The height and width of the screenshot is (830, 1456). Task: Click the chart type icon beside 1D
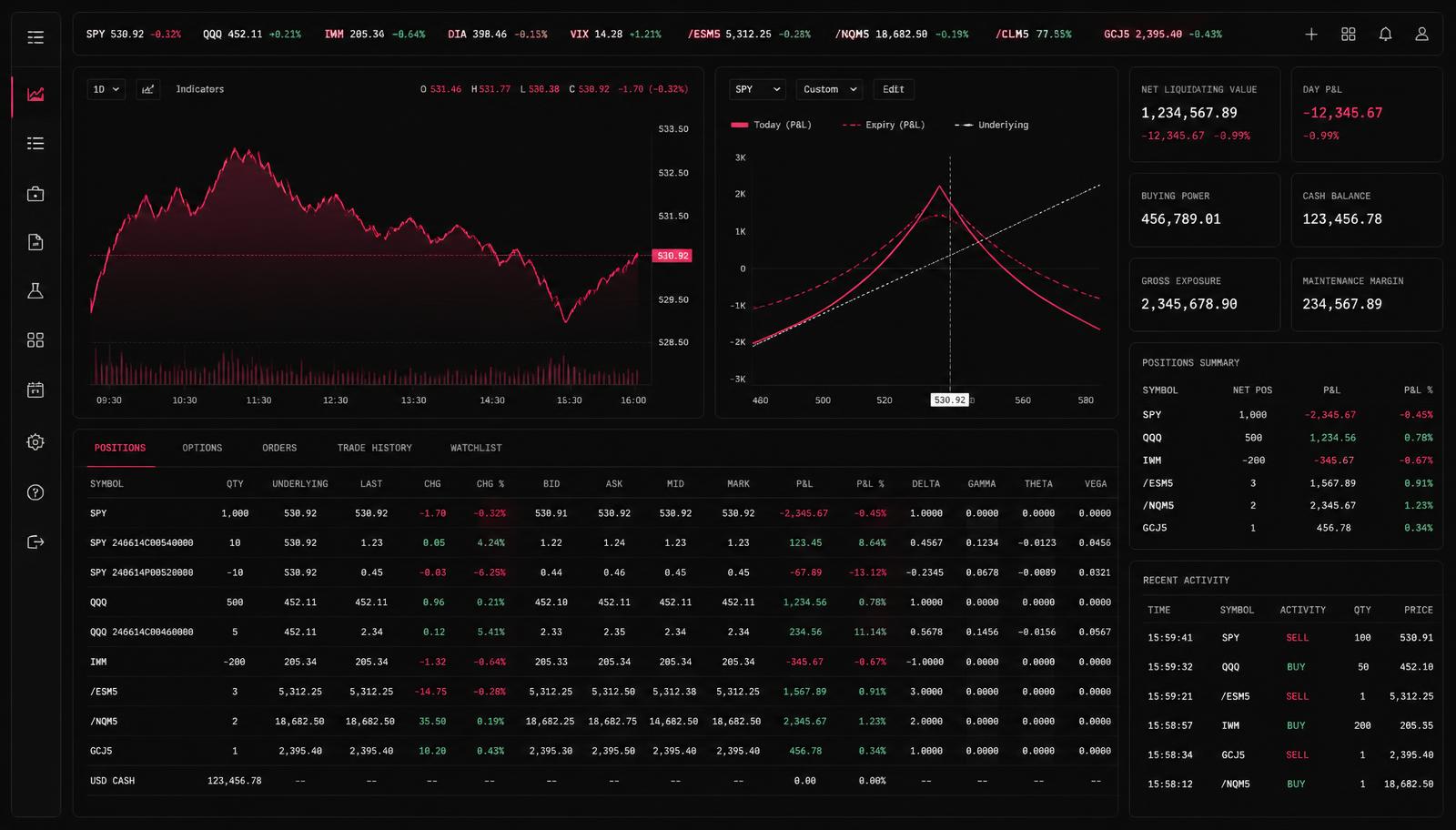click(147, 89)
